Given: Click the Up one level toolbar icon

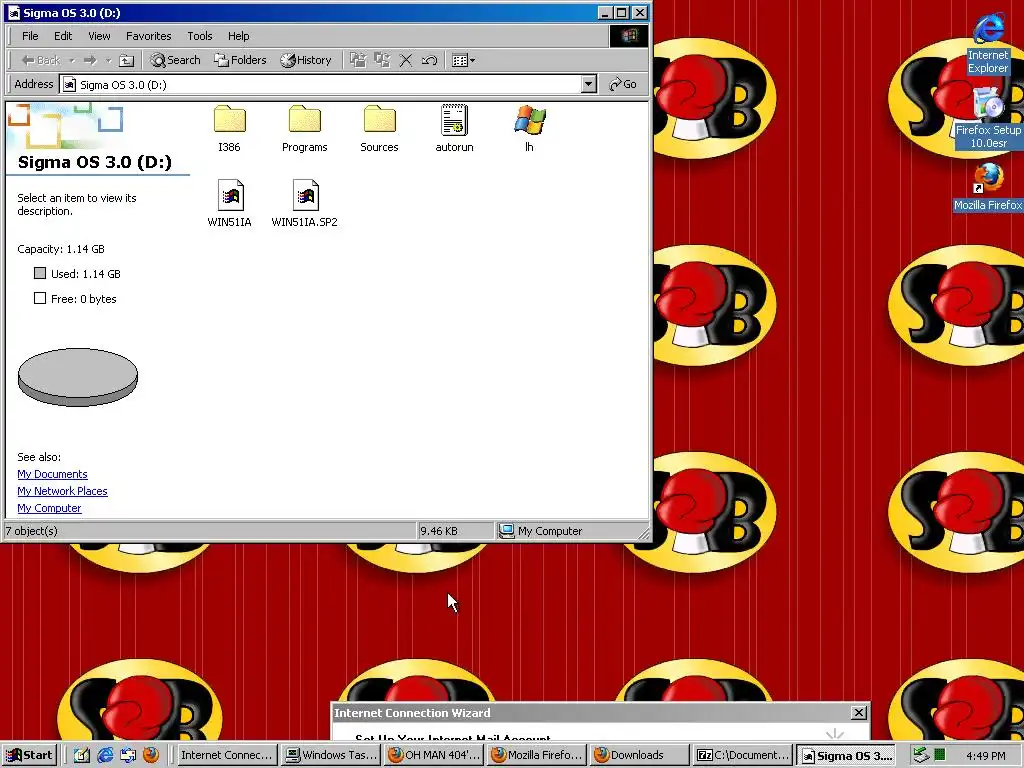Looking at the screenshot, I should pyautogui.click(x=127, y=61).
